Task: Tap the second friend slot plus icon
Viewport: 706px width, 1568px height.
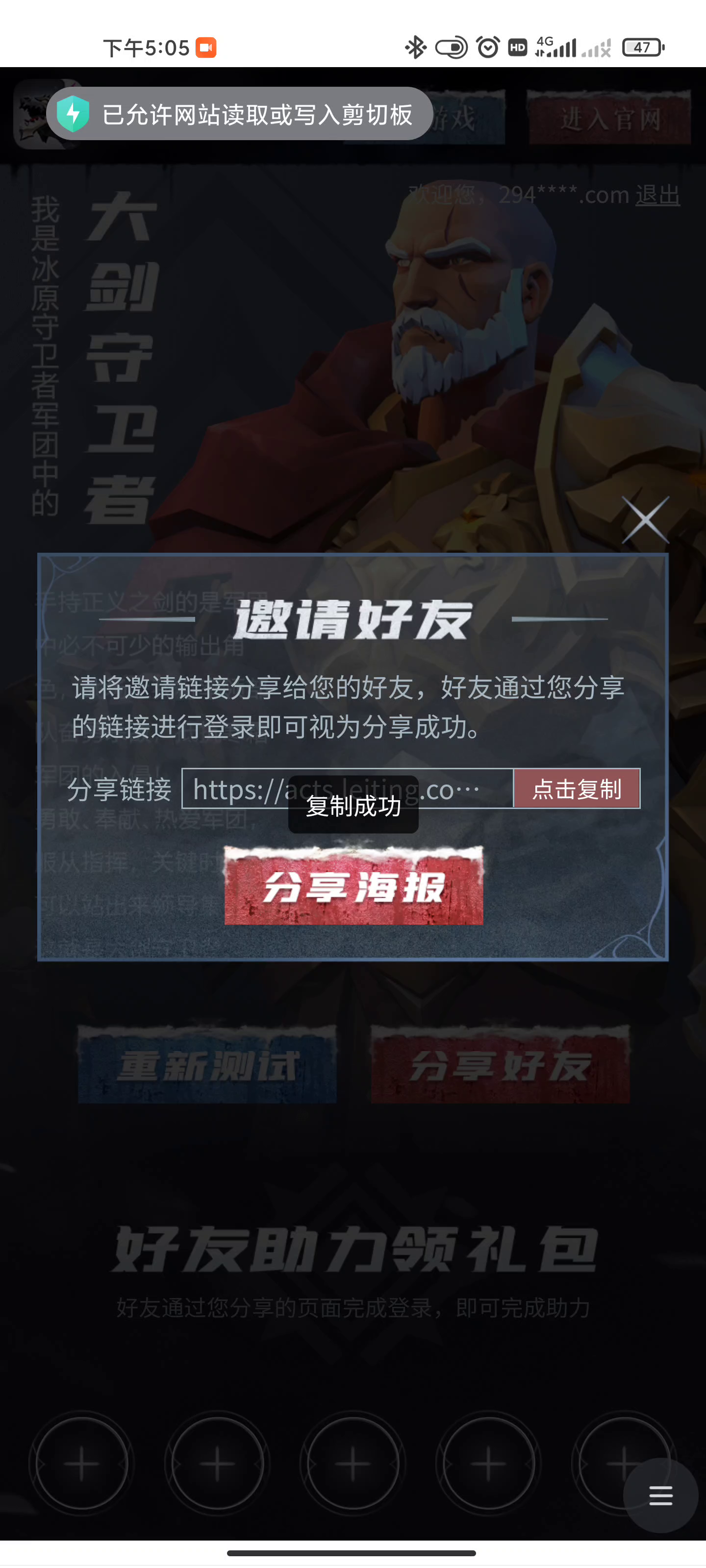Action: coord(218,1464)
